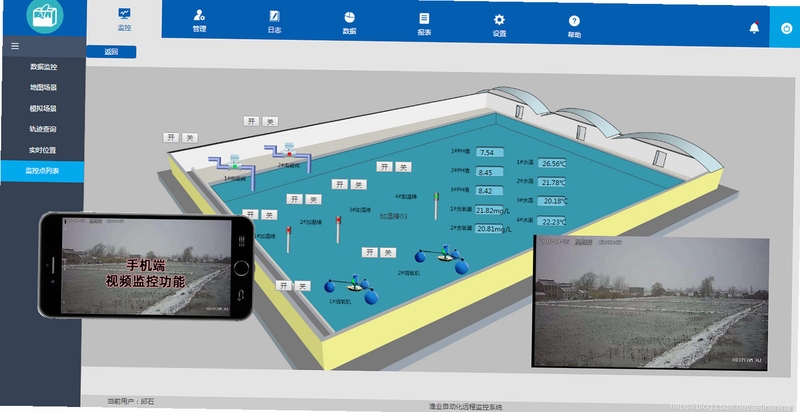
Task: Click the 1#PH value field 7.54
Action: (x=490, y=152)
